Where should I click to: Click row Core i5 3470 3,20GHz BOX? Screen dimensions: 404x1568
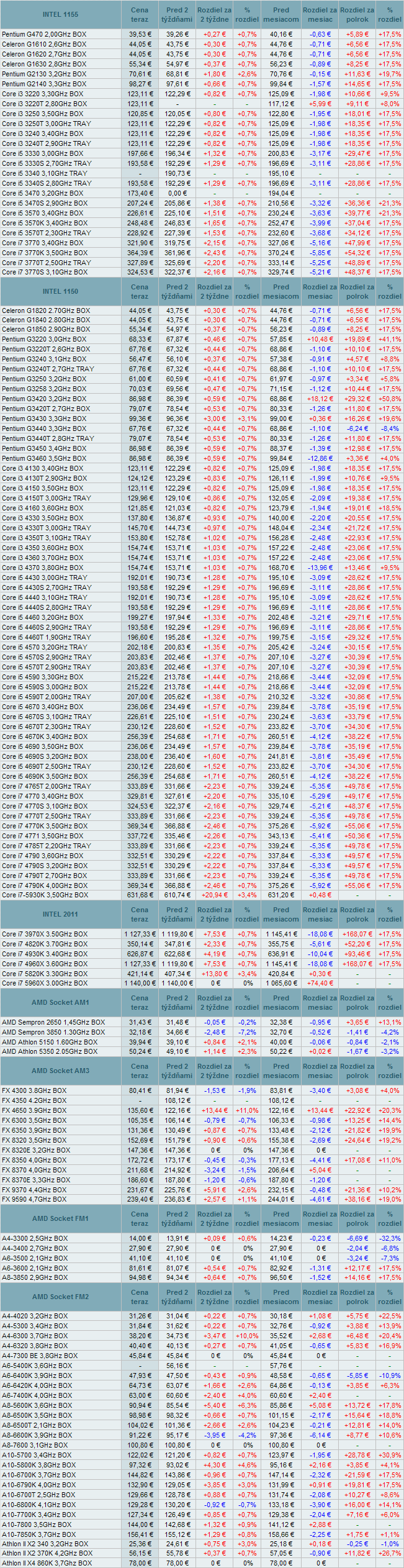pyautogui.click(x=202, y=193)
